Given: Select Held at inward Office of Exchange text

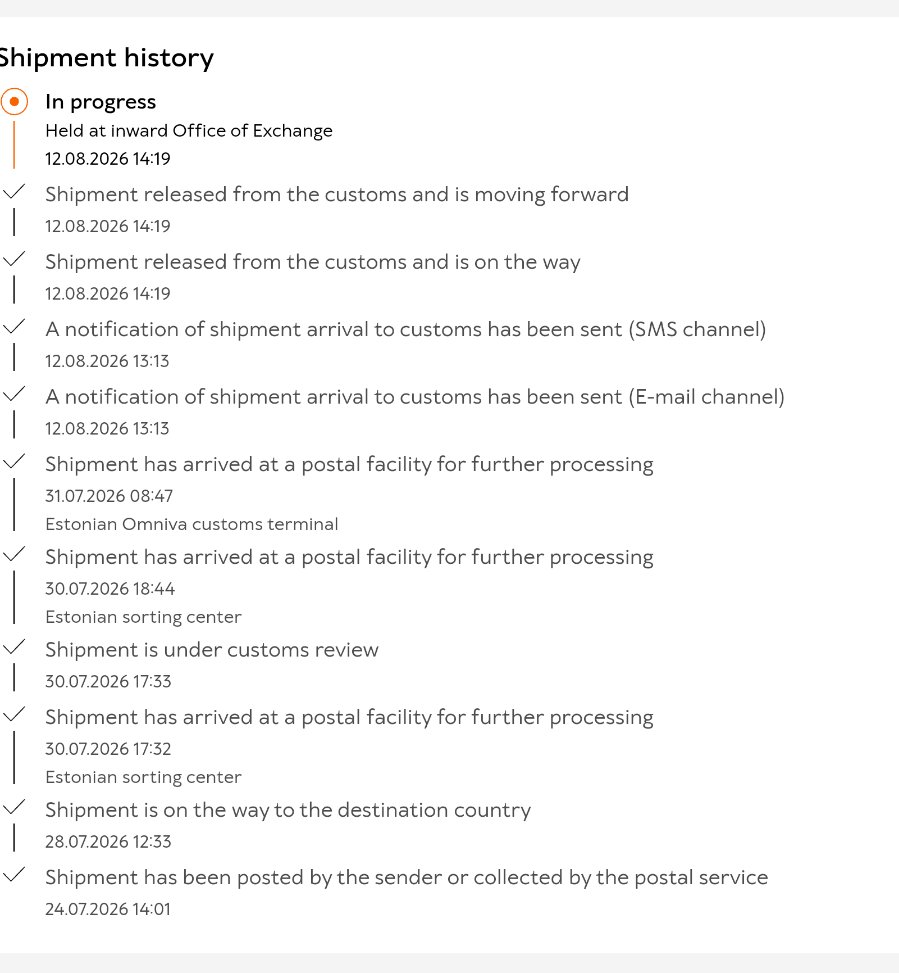Looking at the screenshot, I should click(x=189, y=131).
